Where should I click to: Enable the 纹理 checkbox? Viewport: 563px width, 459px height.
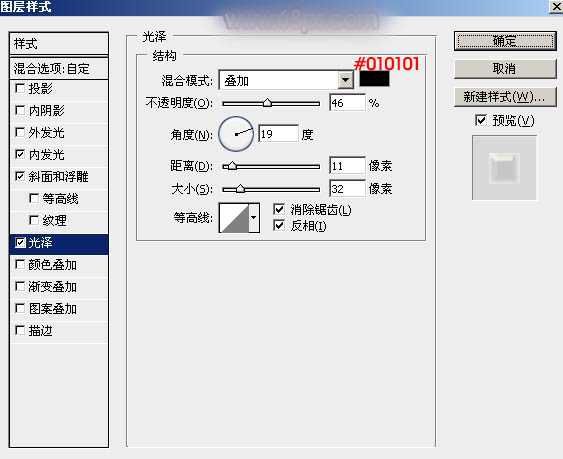(34, 220)
